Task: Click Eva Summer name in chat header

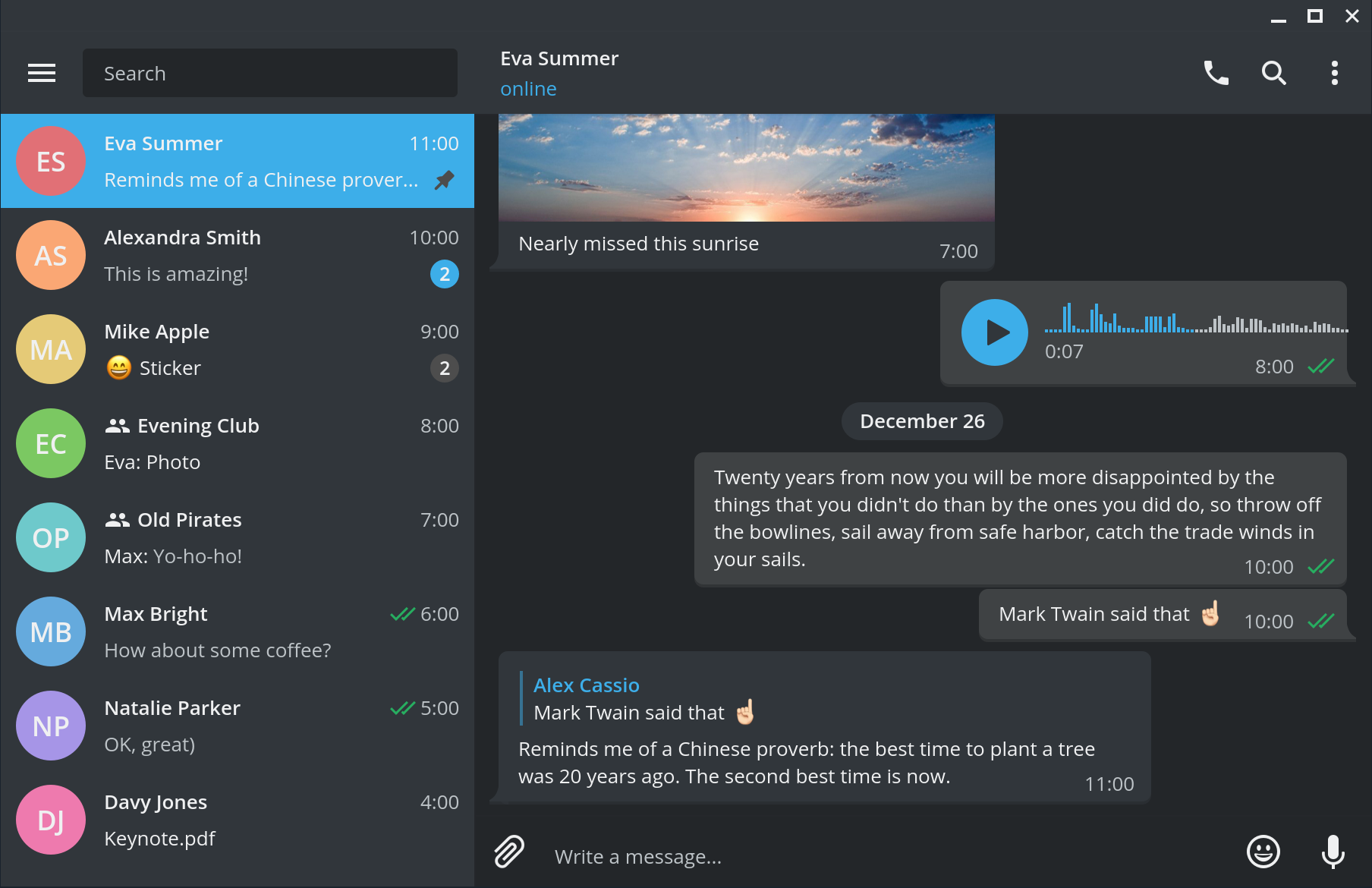Action: (x=559, y=58)
